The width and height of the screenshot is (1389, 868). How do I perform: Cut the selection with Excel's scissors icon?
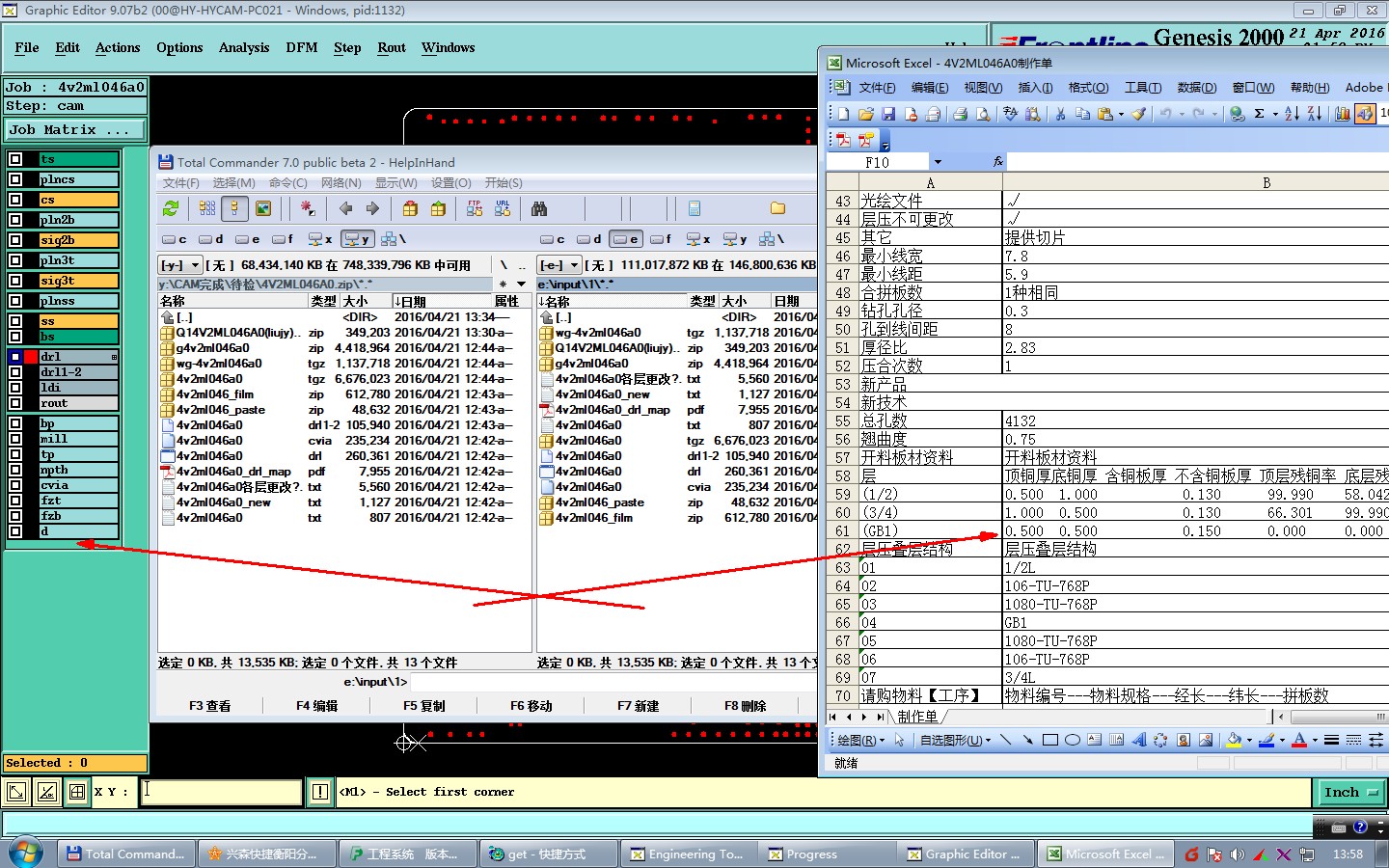point(1060,114)
